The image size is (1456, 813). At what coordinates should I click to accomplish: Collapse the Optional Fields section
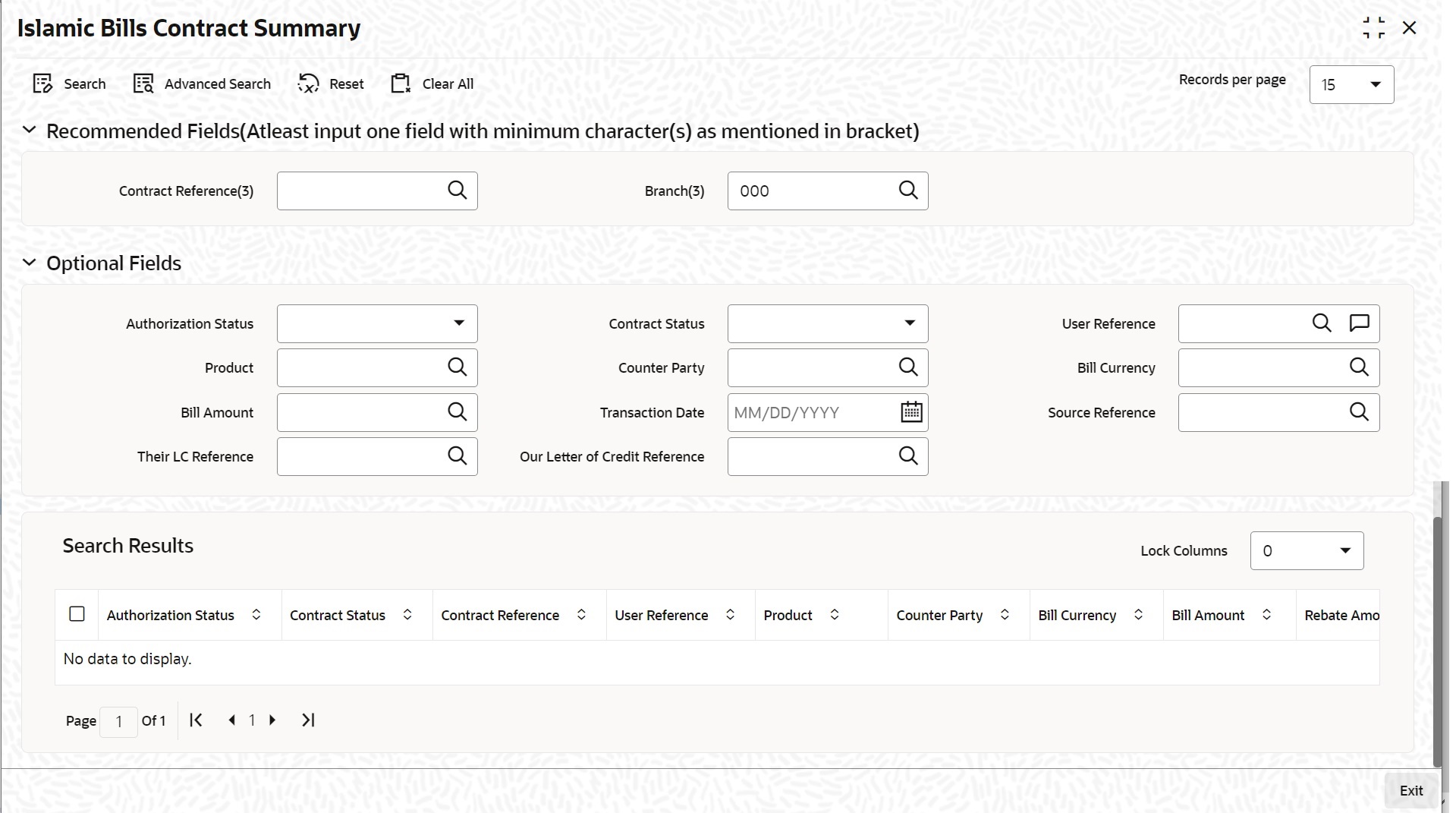tap(30, 263)
